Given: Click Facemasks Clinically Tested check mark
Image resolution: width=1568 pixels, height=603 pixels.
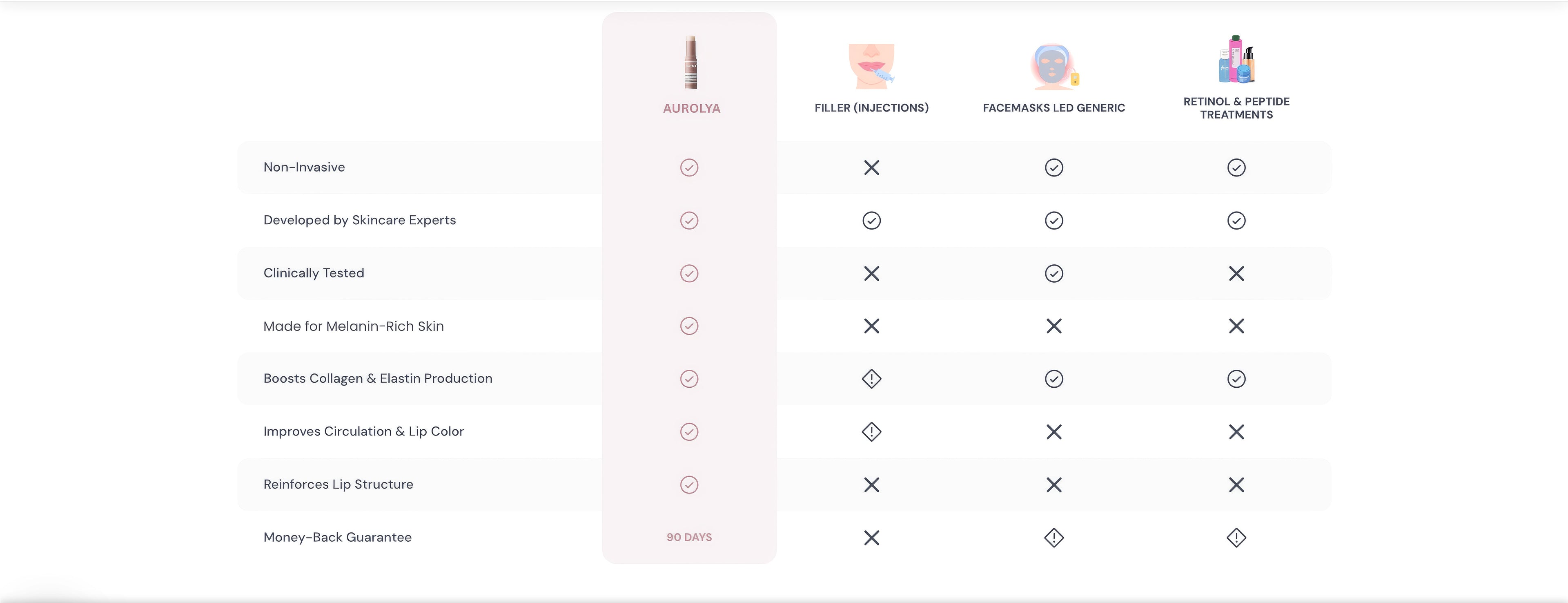Looking at the screenshot, I should pos(1053,273).
